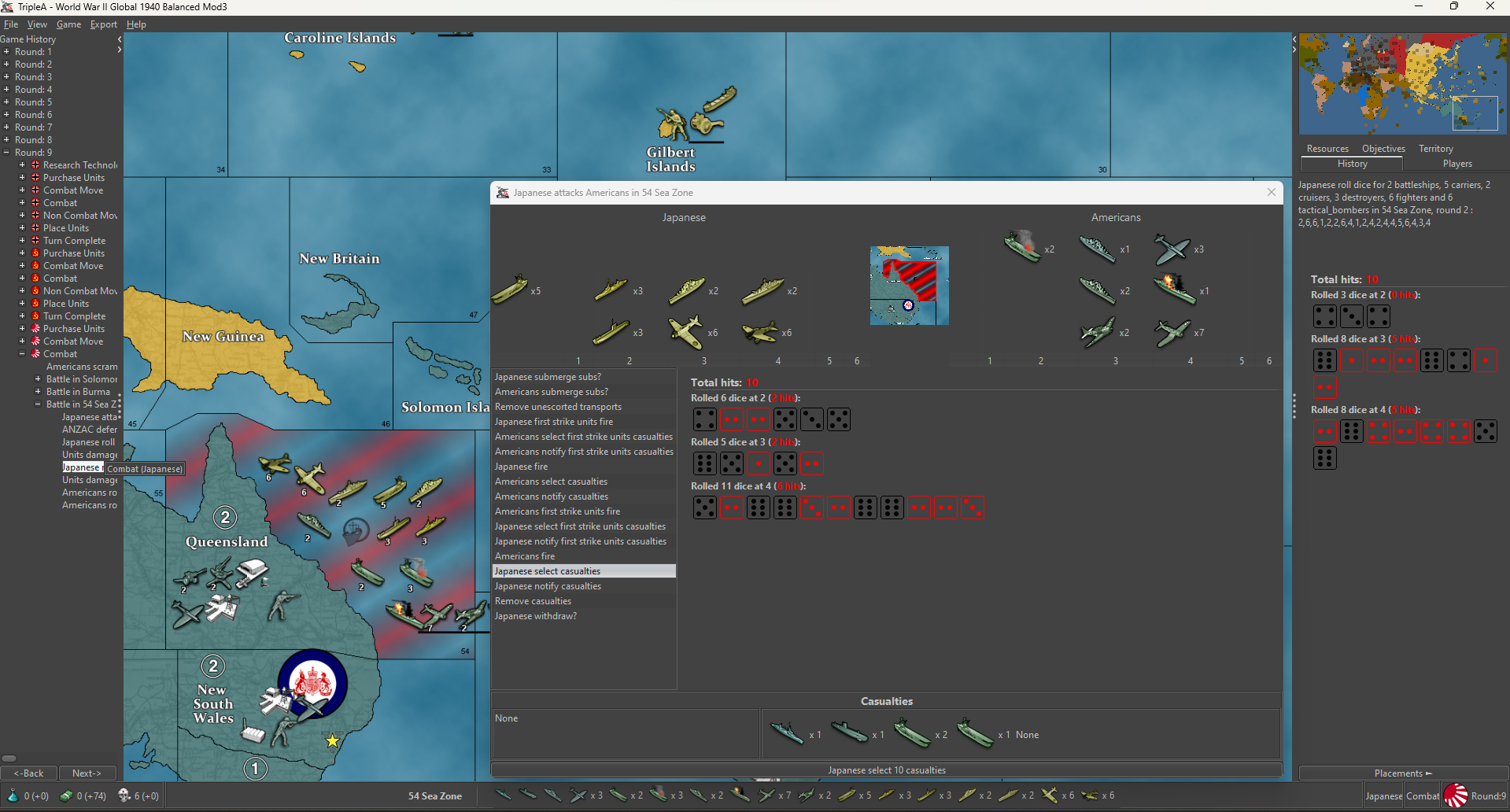The width and height of the screenshot is (1510, 812).
Task: Expand the Research Technology history node
Action: [22, 164]
